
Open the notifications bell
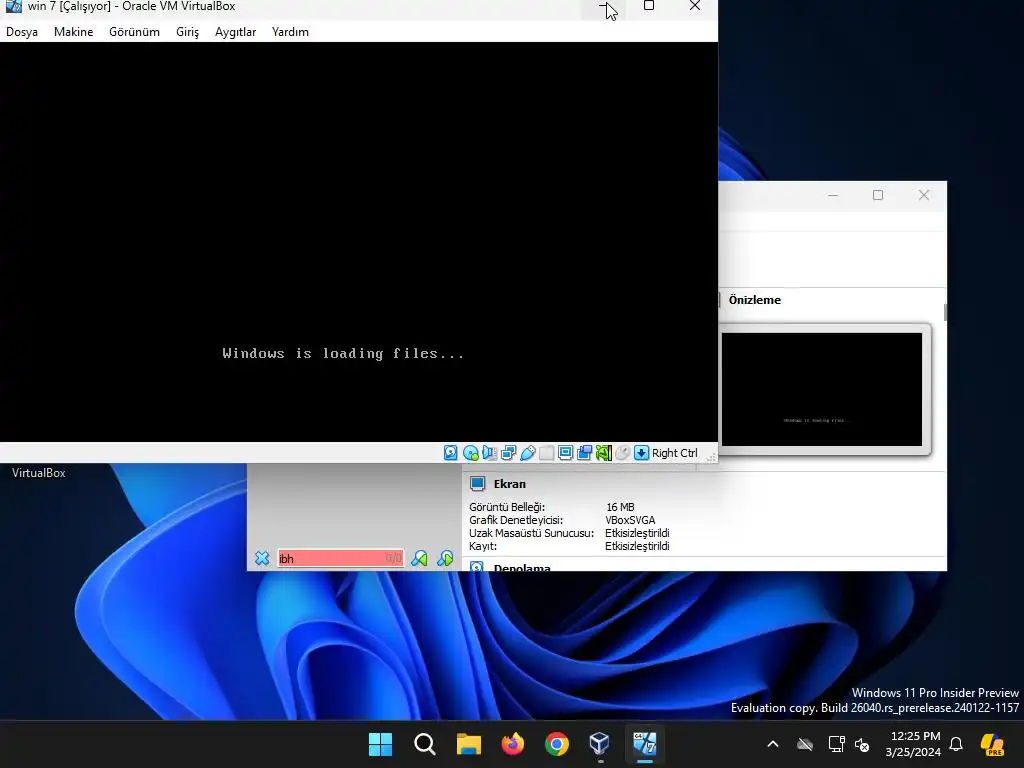click(956, 744)
